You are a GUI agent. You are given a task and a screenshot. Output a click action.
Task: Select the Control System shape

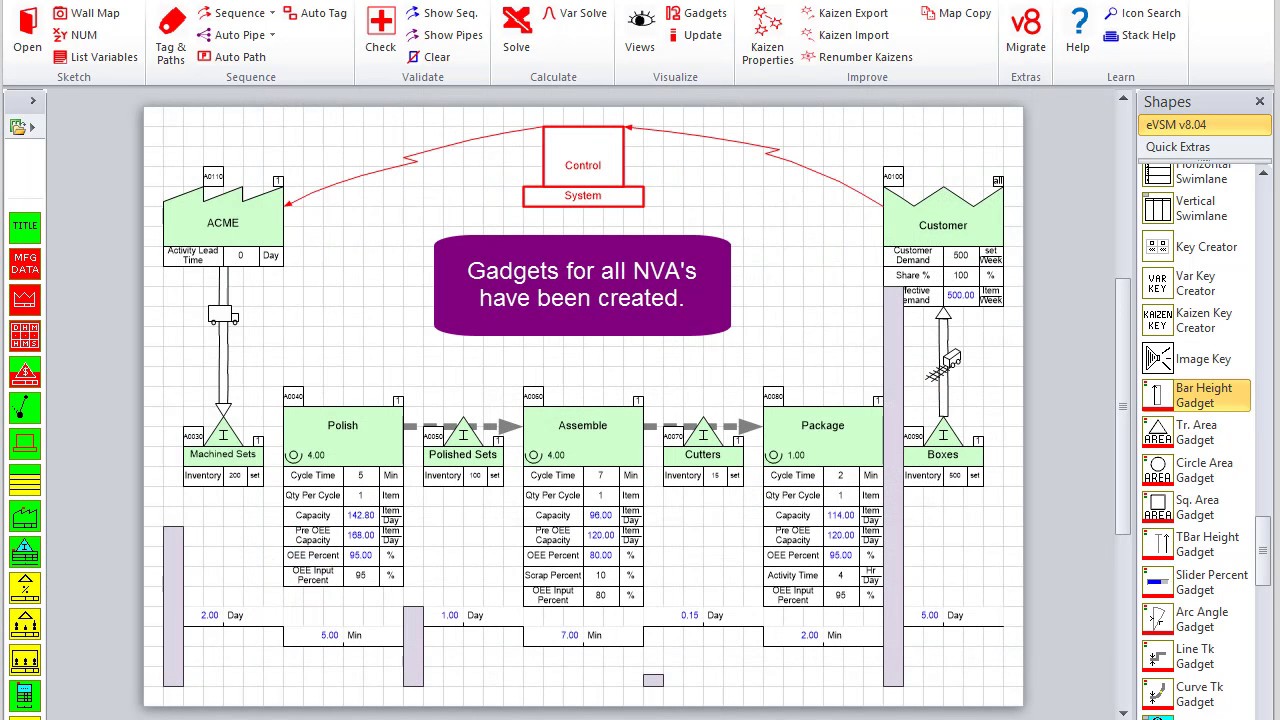[583, 167]
